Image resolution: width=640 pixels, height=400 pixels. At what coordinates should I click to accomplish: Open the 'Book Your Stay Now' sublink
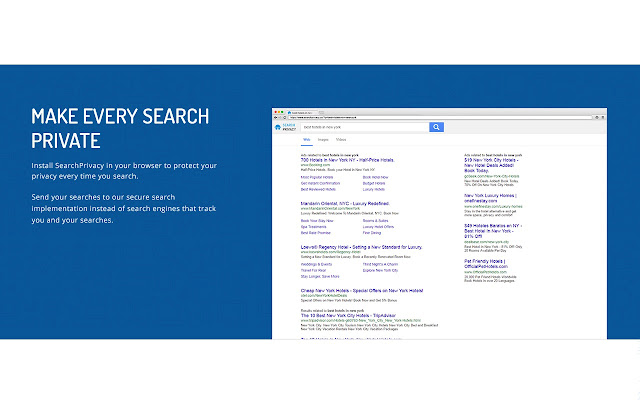coord(317,221)
